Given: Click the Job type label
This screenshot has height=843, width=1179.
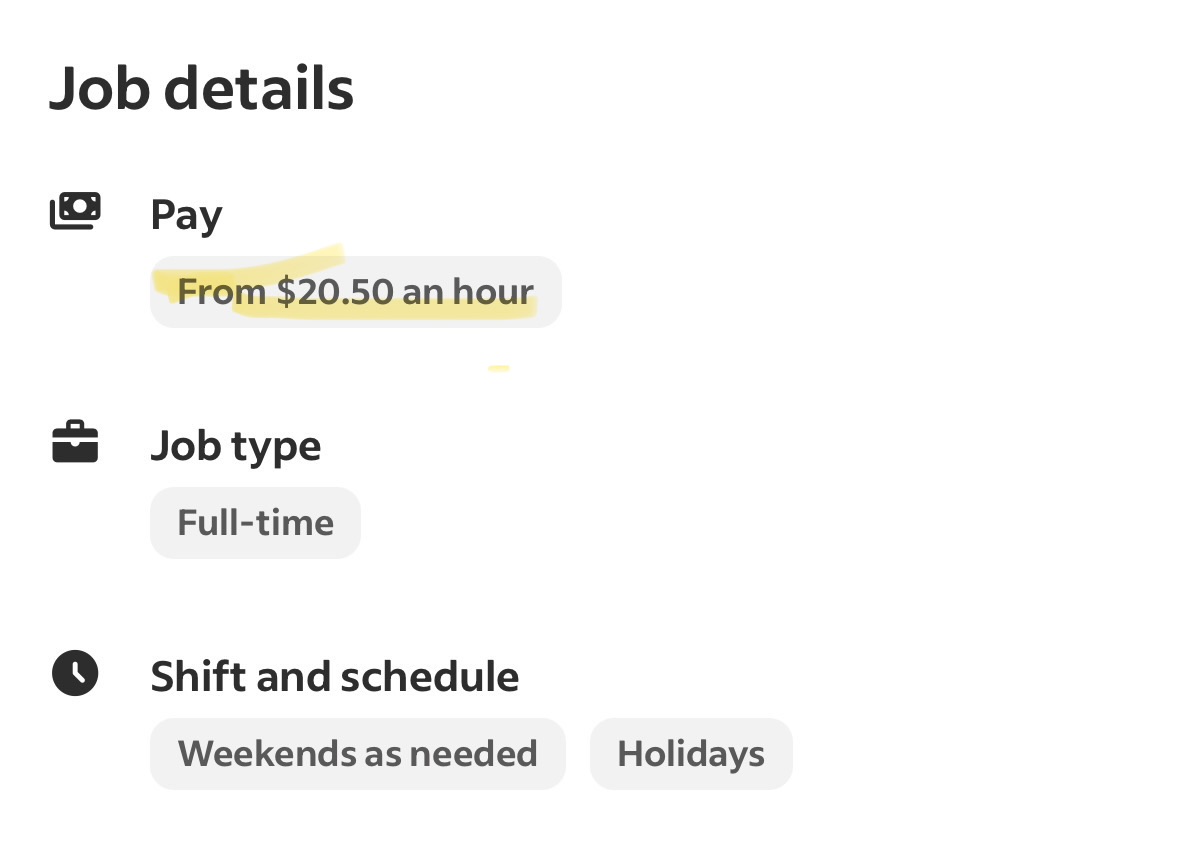Looking at the screenshot, I should pyautogui.click(x=235, y=445).
